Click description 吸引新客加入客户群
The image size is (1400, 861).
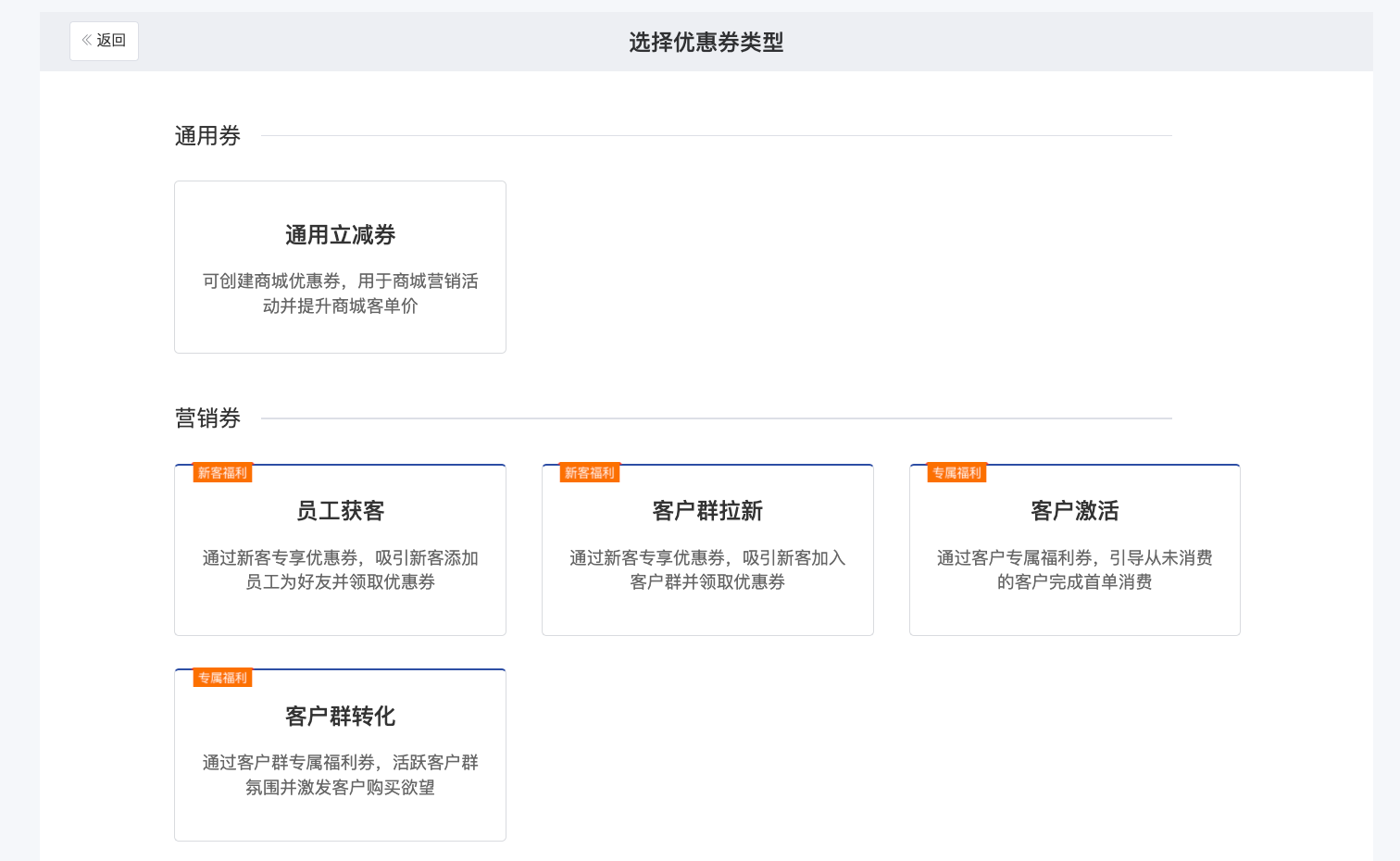(707, 570)
